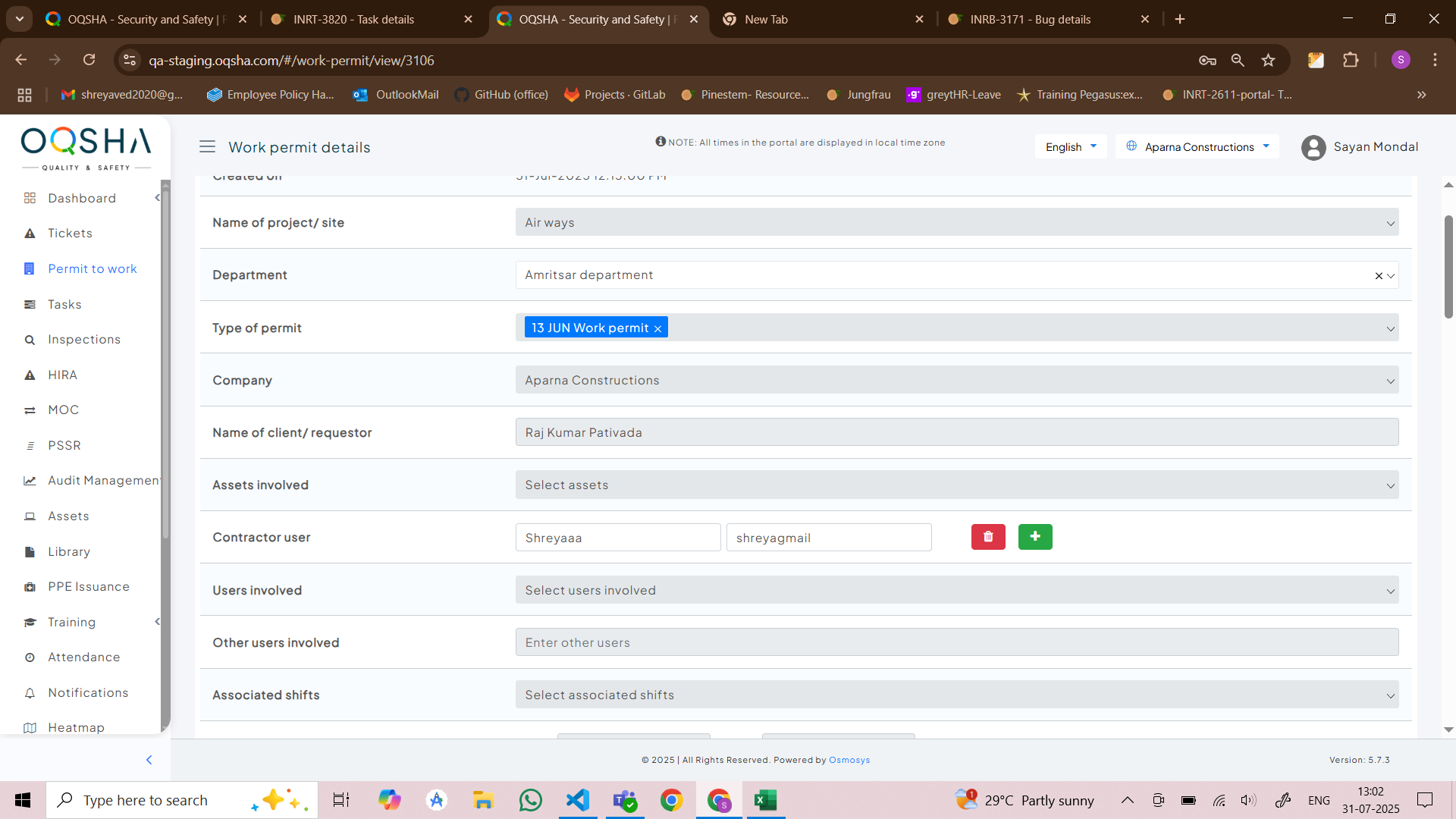The height and width of the screenshot is (819, 1456).
Task: Open Excel from the Windows taskbar
Action: (765, 800)
